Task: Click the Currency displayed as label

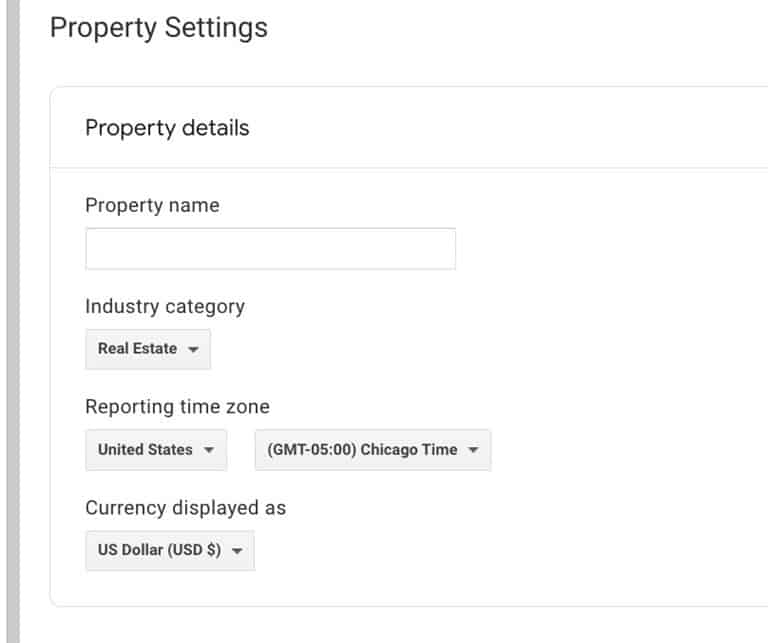Action: [185, 508]
